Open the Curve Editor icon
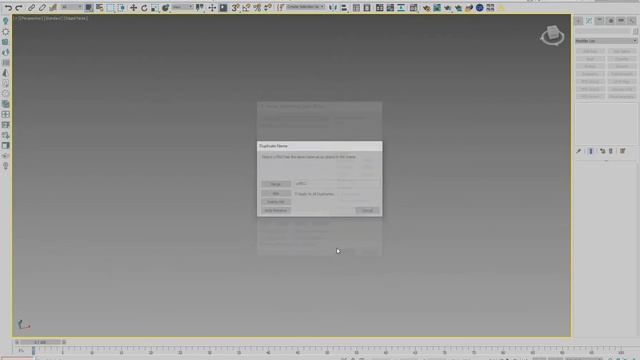The width and height of the screenshot is (640, 360). [390, 8]
